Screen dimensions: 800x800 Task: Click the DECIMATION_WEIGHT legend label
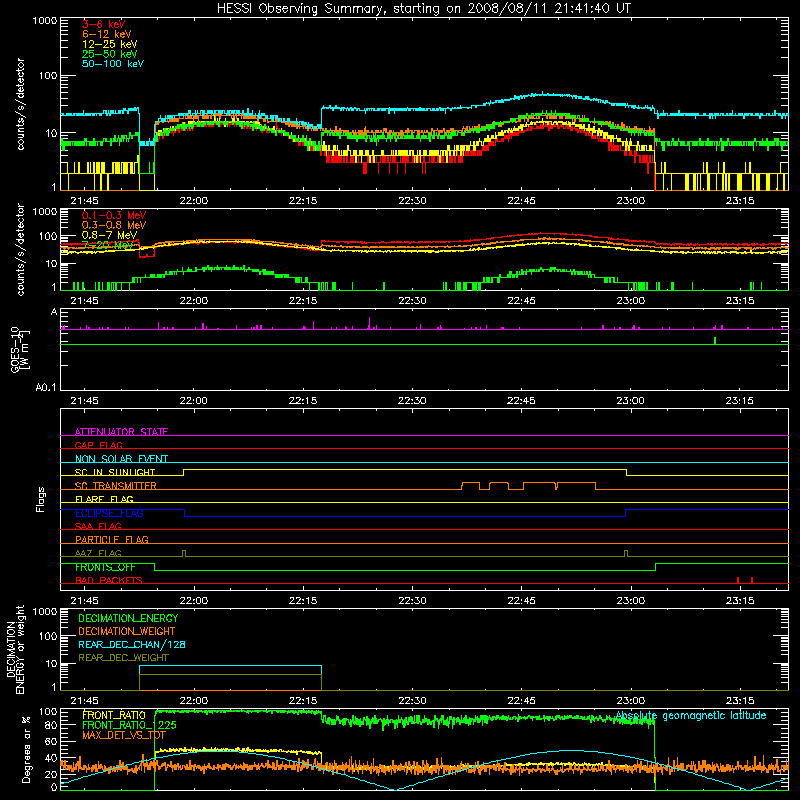tap(127, 631)
